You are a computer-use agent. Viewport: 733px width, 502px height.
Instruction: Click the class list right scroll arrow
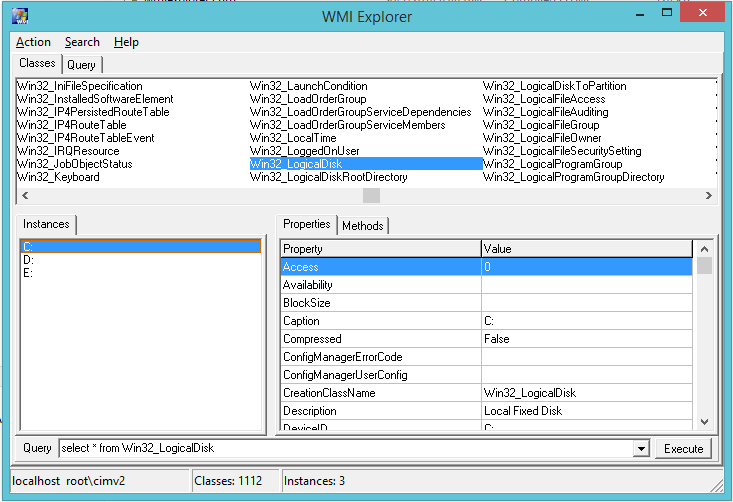[709, 195]
